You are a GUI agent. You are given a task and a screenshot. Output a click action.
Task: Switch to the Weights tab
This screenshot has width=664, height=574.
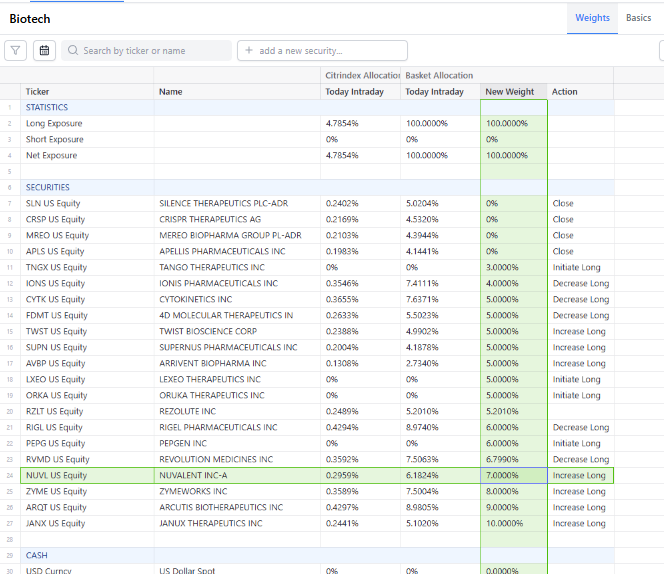pyautogui.click(x=592, y=18)
